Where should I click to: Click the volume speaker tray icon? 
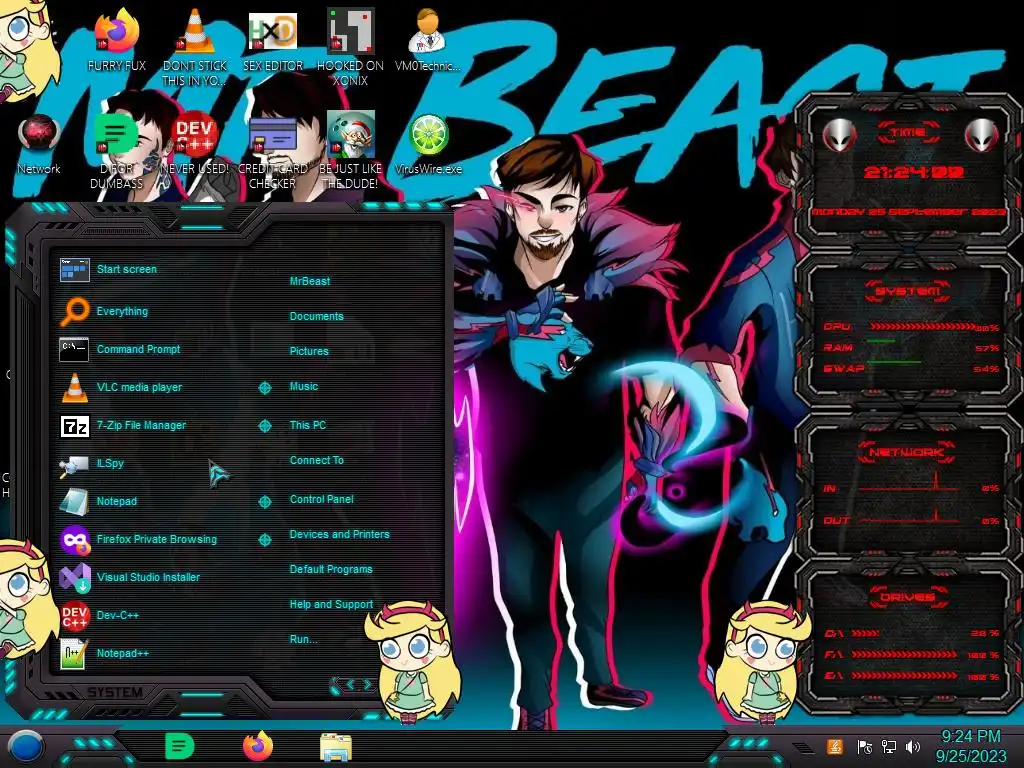913,746
